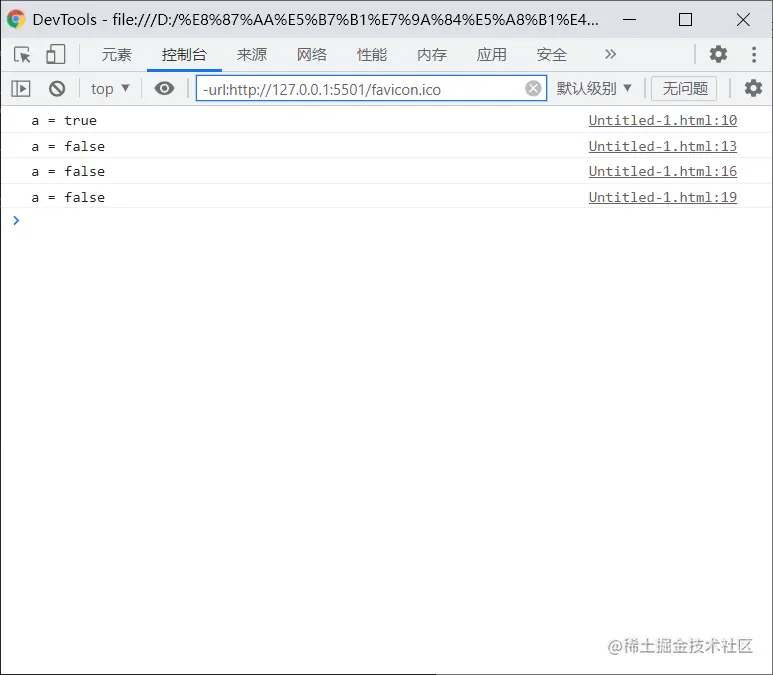Clear console with the ban icon
Image resolution: width=773 pixels, height=675 pixels.
(x=57, y=89)
